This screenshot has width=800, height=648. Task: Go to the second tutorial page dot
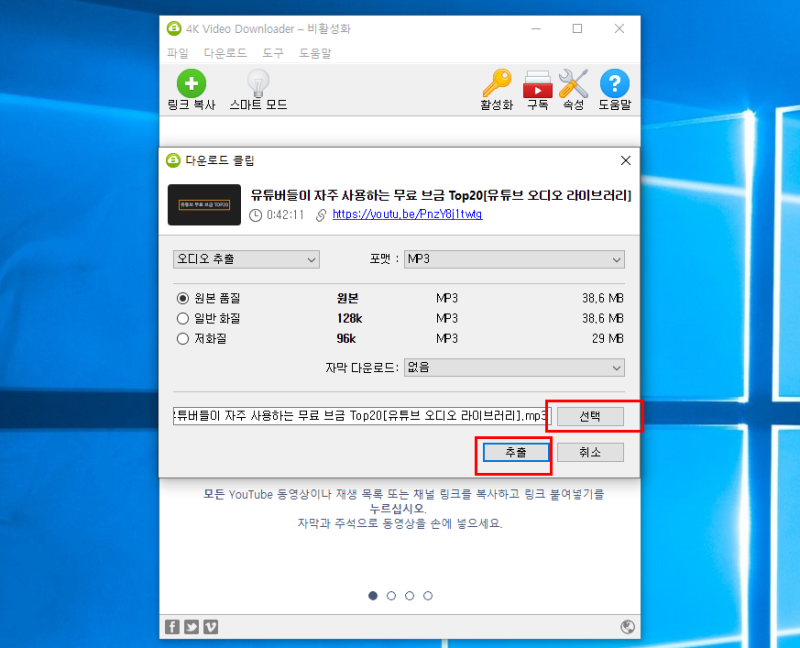[391, 595]
